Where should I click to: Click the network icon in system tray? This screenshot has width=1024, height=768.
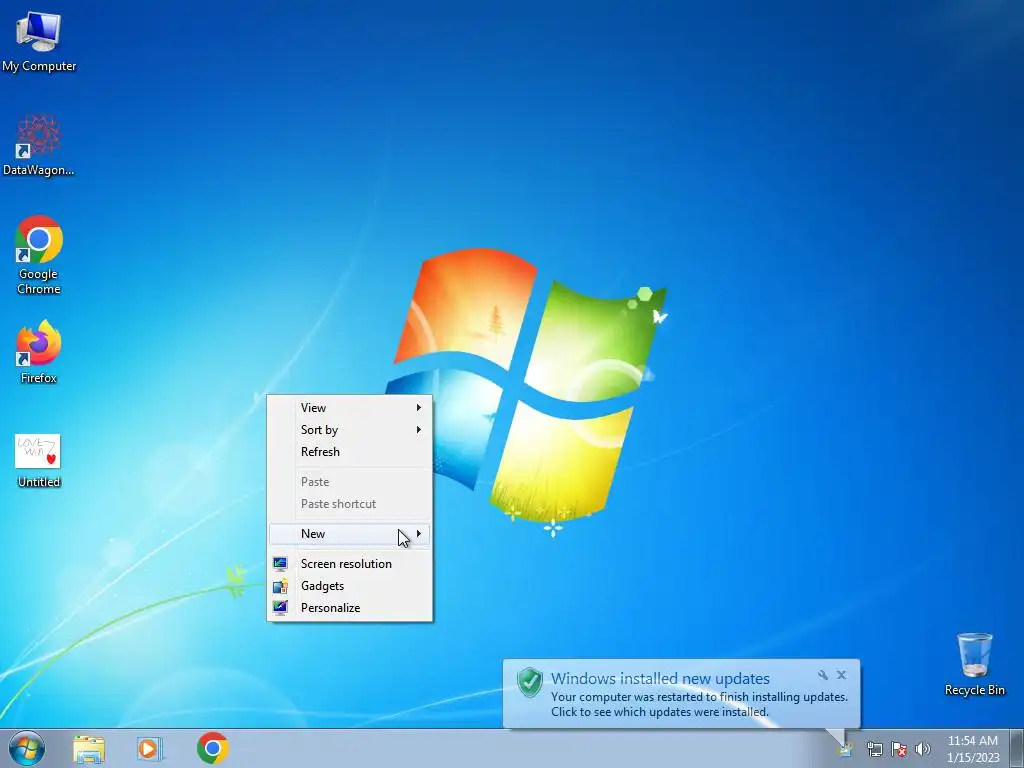click(874, 749)
